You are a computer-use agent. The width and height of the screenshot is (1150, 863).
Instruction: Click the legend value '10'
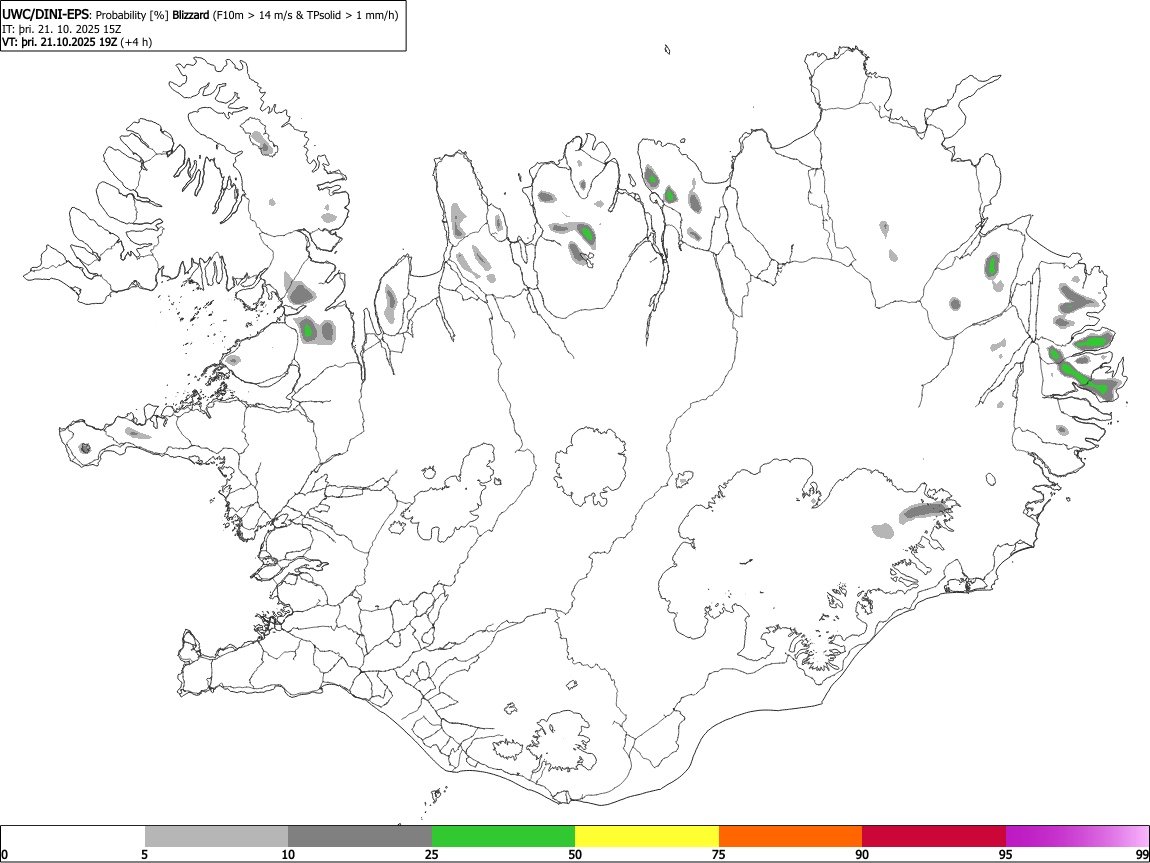point(288,854)
